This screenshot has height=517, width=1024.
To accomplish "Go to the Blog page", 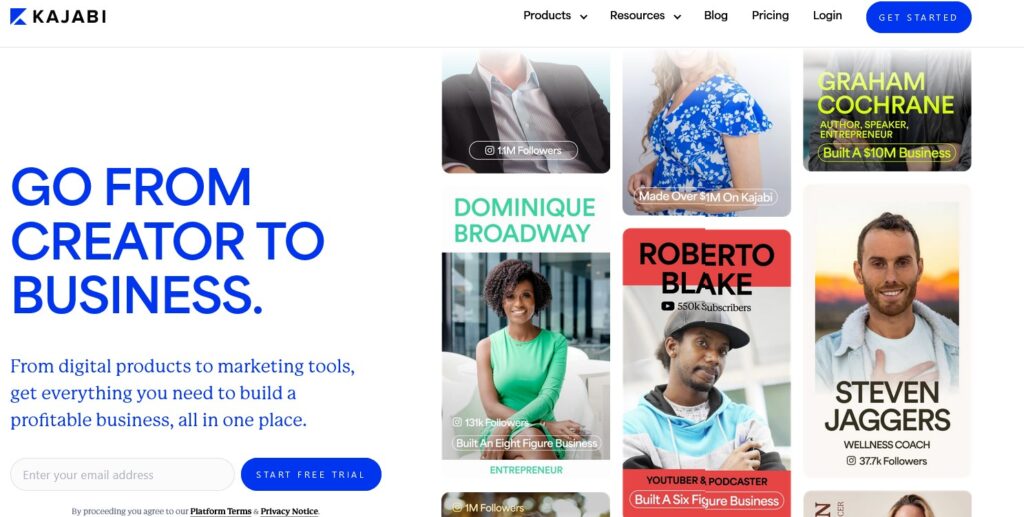I will (716, 16).
